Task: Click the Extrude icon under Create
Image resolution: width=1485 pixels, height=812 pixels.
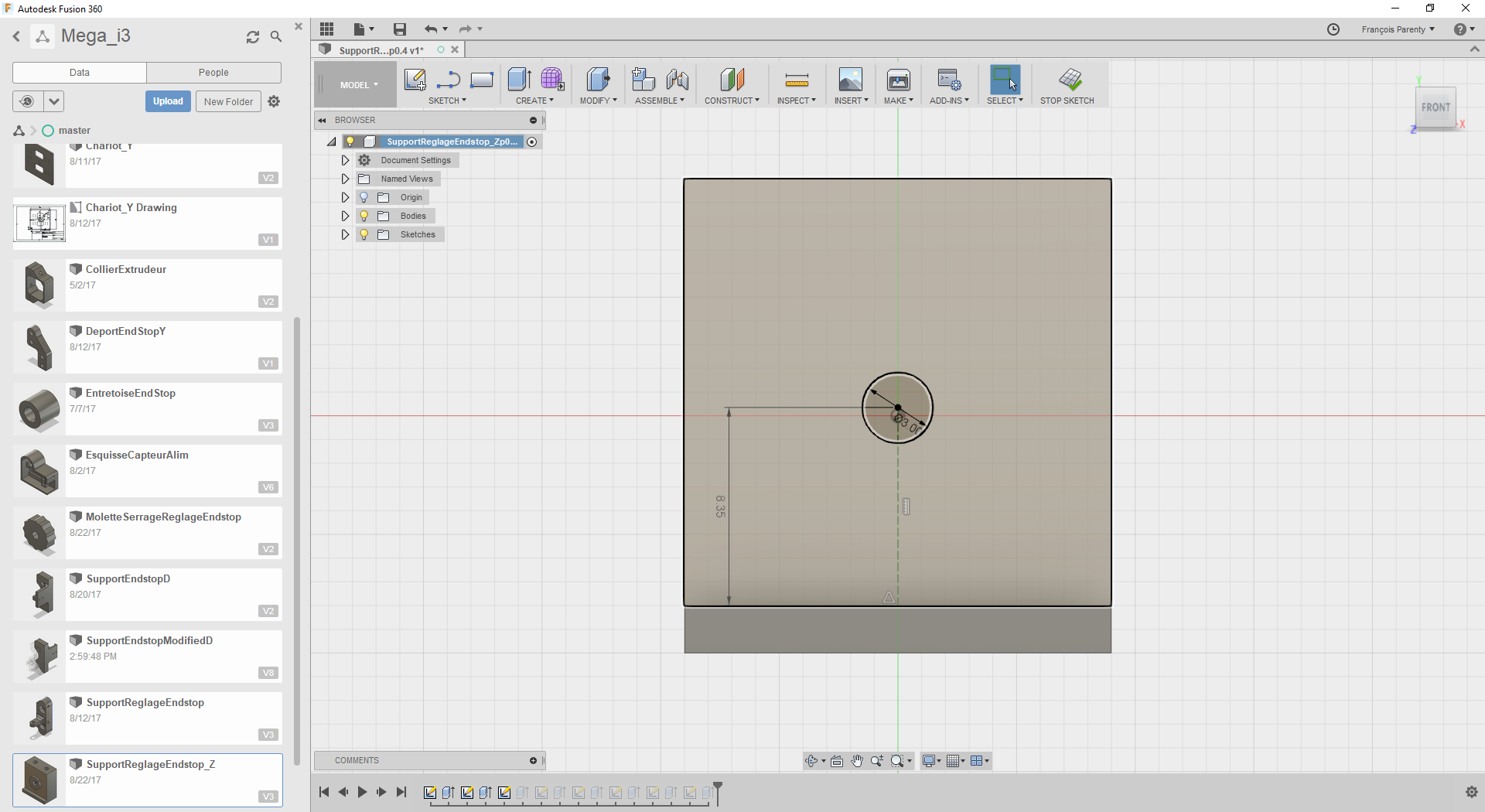Action: 519,80
